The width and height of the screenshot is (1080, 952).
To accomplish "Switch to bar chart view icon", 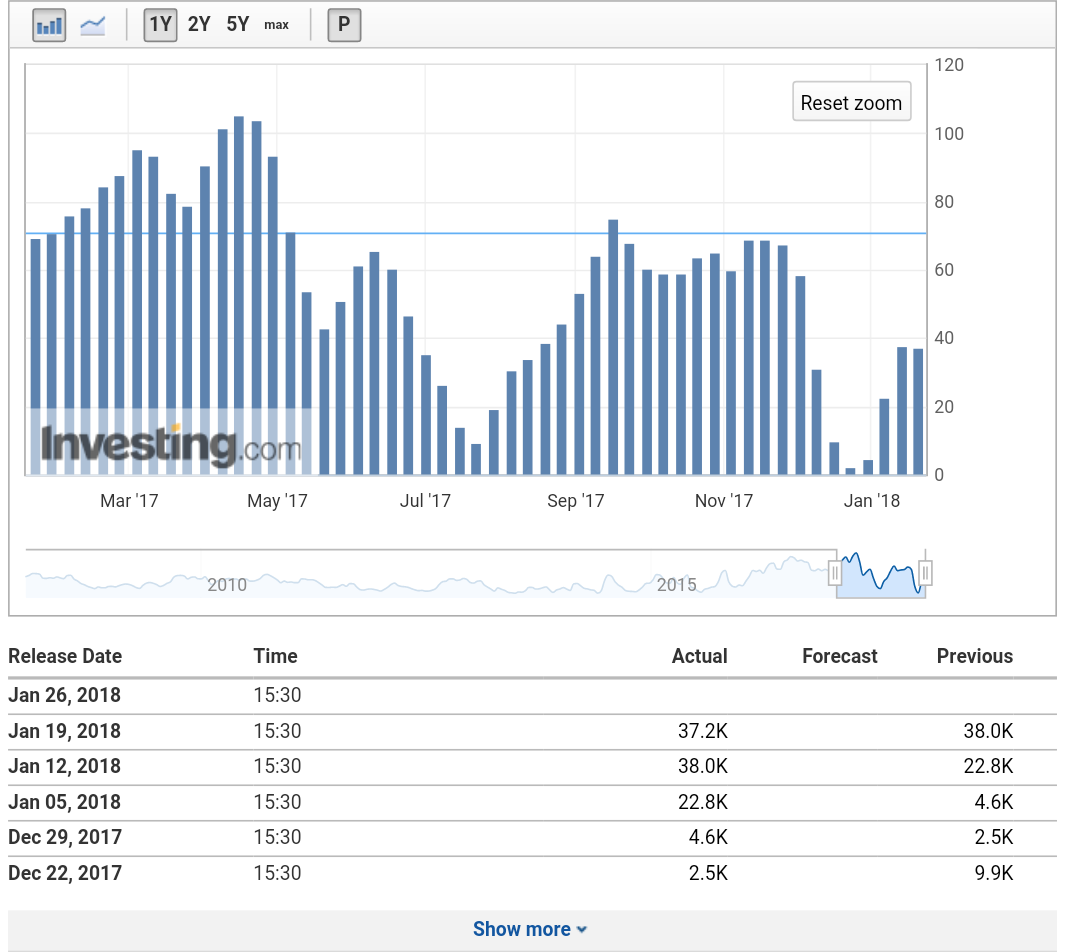I will 49,25.
